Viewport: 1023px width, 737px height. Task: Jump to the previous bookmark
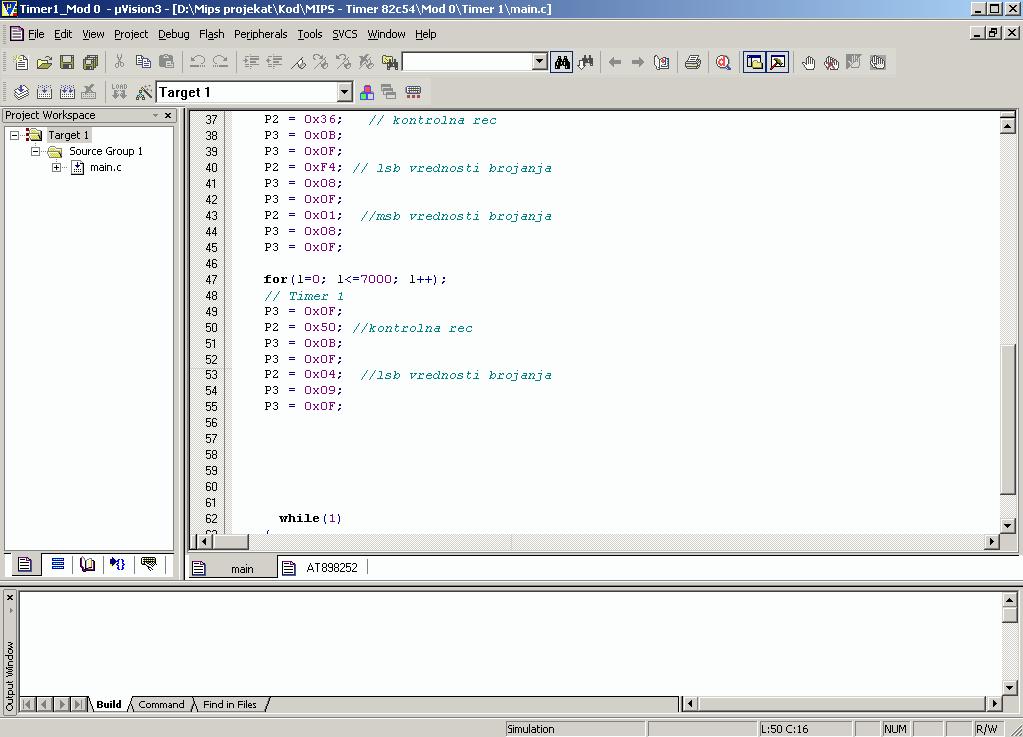coord(343,62)
